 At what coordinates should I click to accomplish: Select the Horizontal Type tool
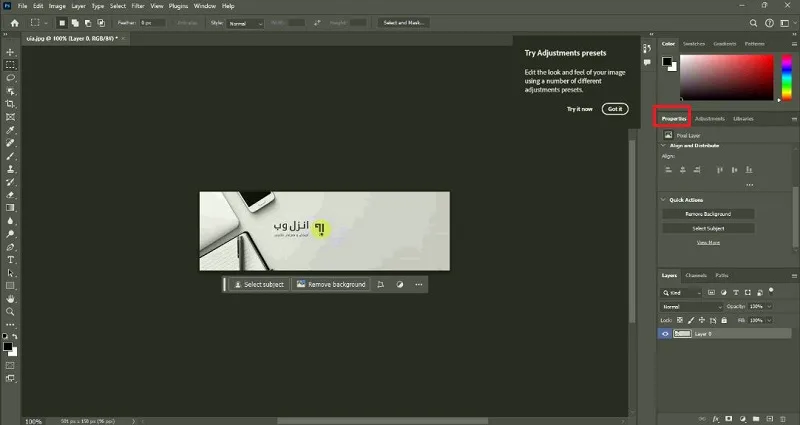point(10,260)
